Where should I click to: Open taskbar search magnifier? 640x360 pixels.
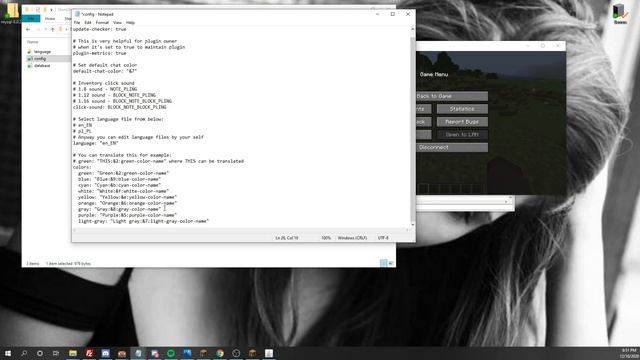click(x=24, y=353)
